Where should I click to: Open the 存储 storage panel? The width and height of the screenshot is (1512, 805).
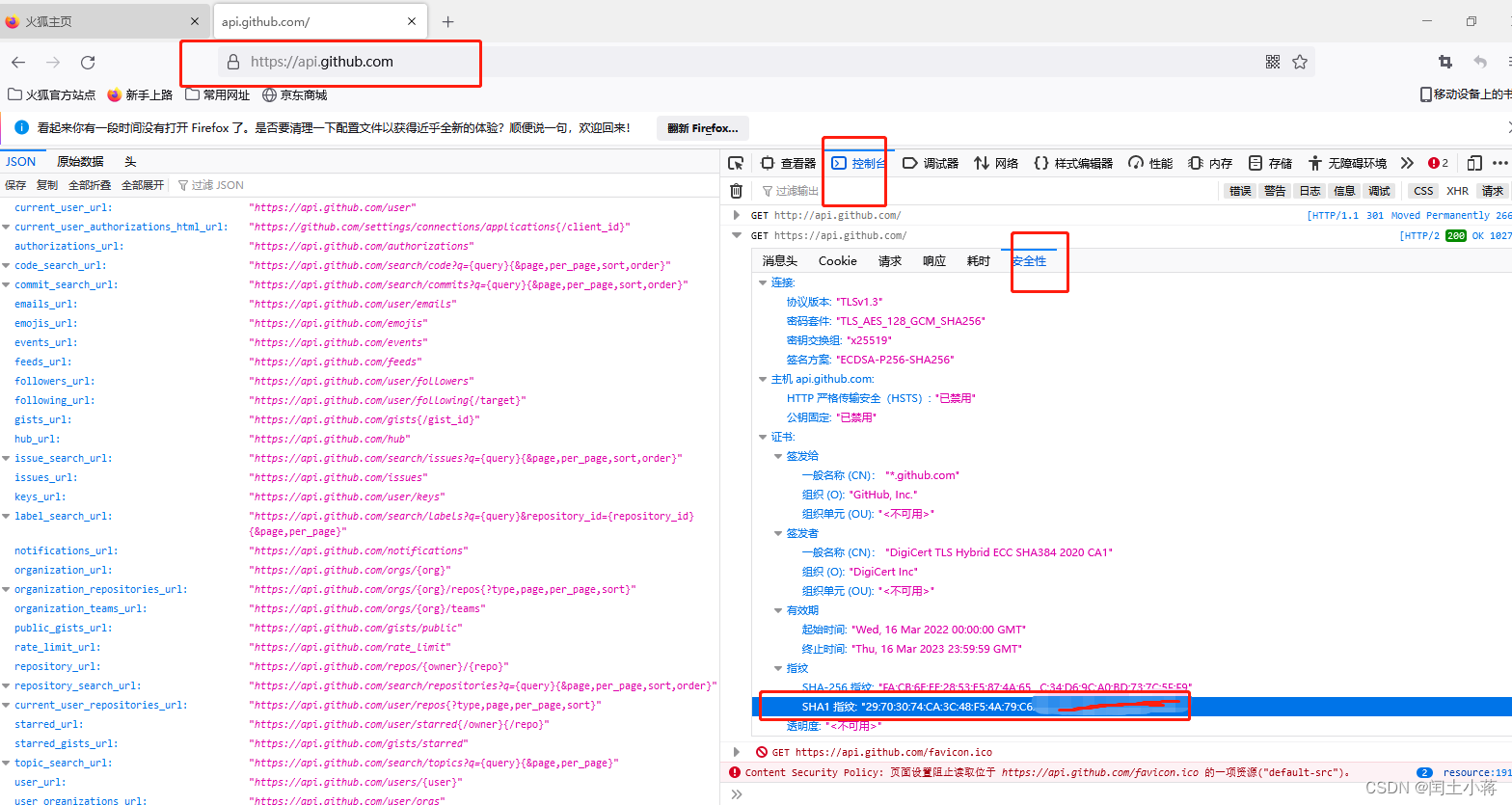pyautogui.click(x=1270, y=163)
